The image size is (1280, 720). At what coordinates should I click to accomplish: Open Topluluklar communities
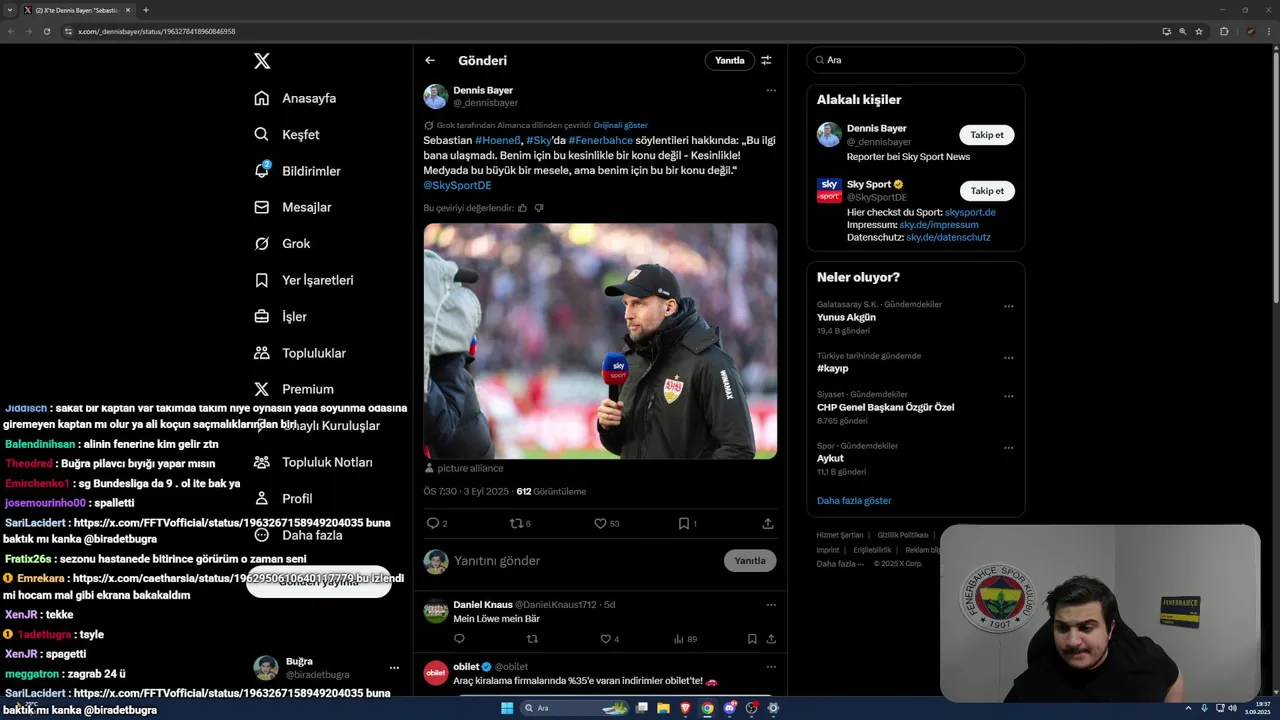tap(300, 353)
